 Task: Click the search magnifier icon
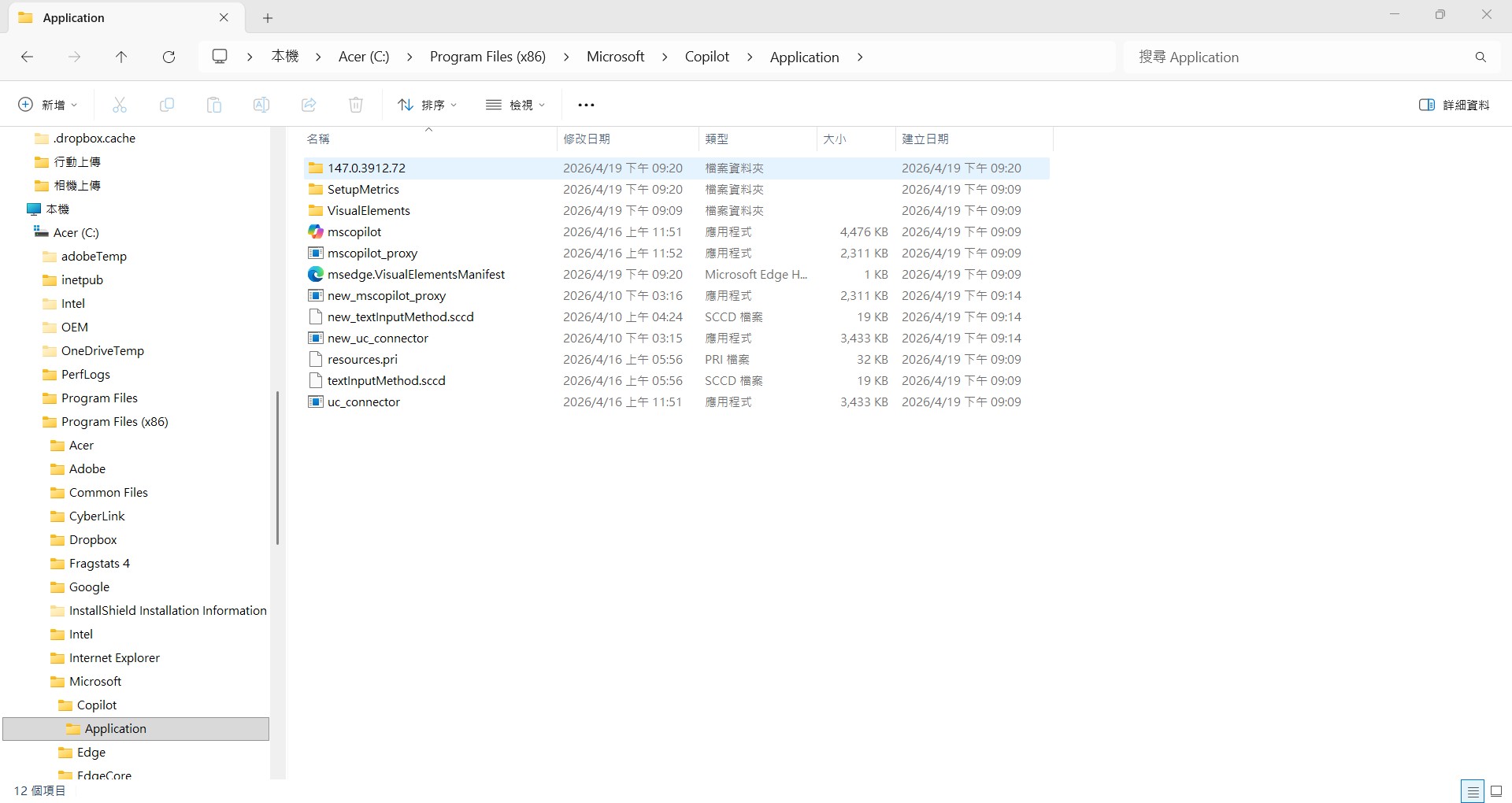tap(1480, 57)
